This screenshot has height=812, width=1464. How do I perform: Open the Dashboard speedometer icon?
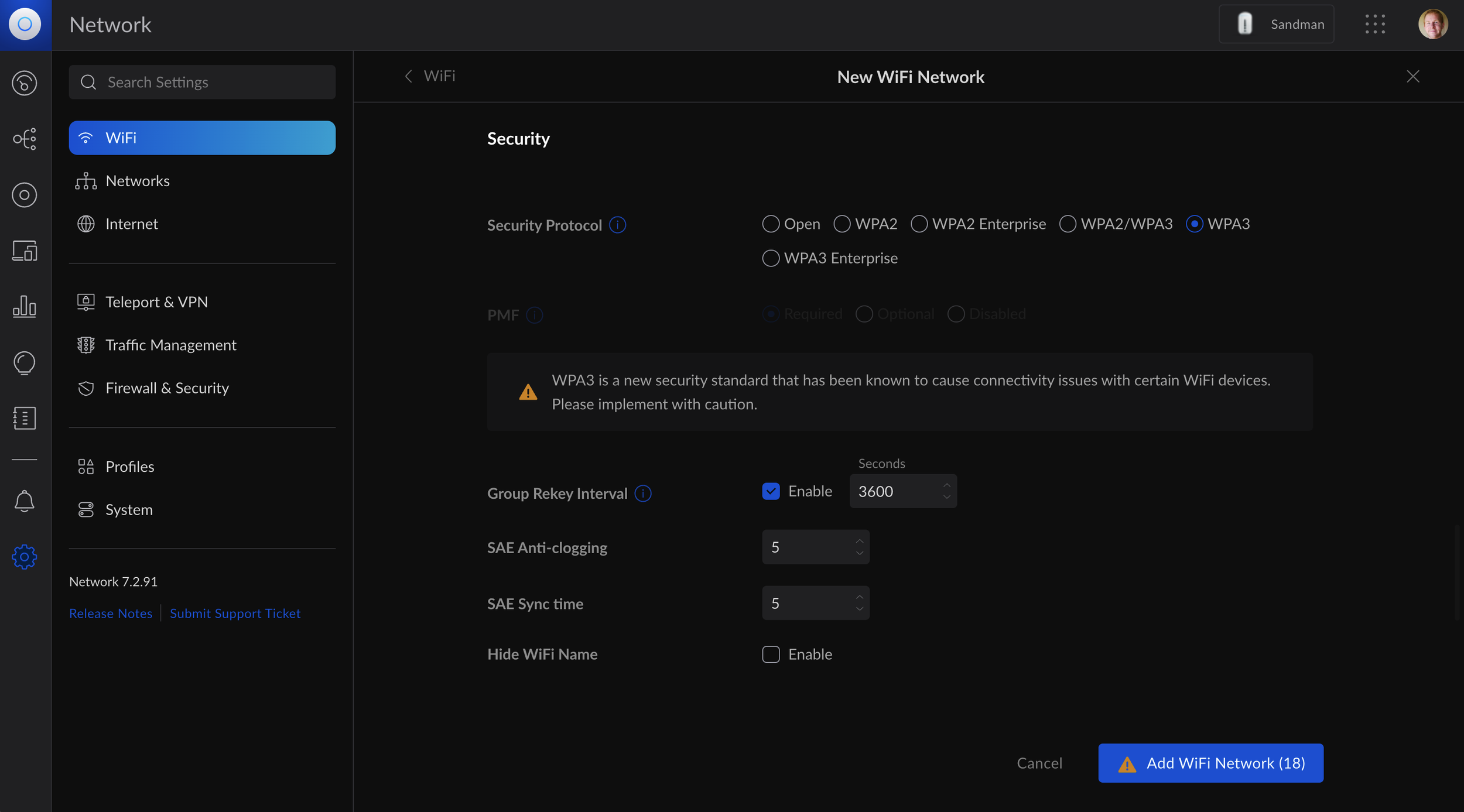coord(25,83)
